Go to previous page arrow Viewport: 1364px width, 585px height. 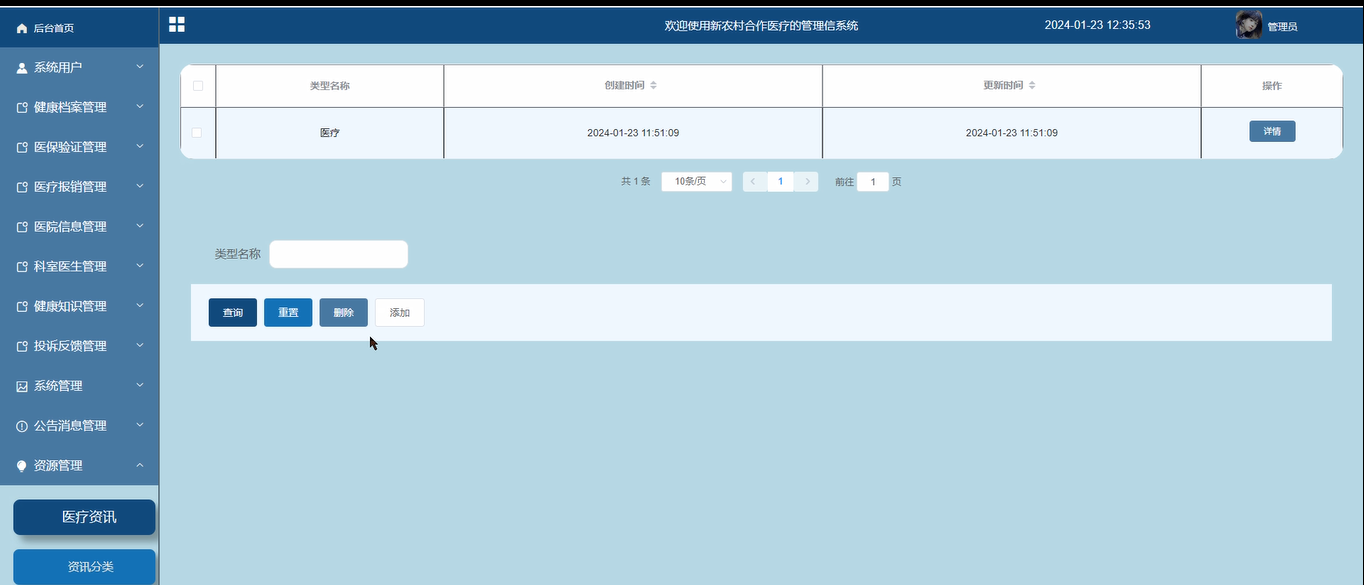pos(754,182)
